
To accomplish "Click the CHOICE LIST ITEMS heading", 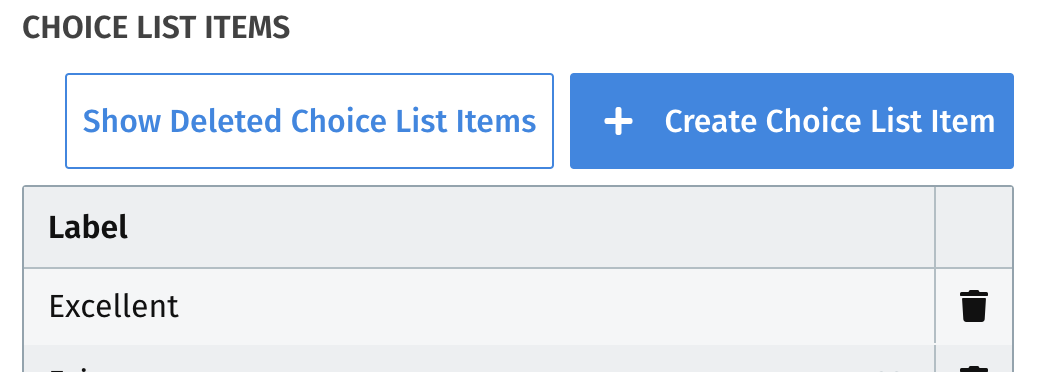I will coord(156,28).
